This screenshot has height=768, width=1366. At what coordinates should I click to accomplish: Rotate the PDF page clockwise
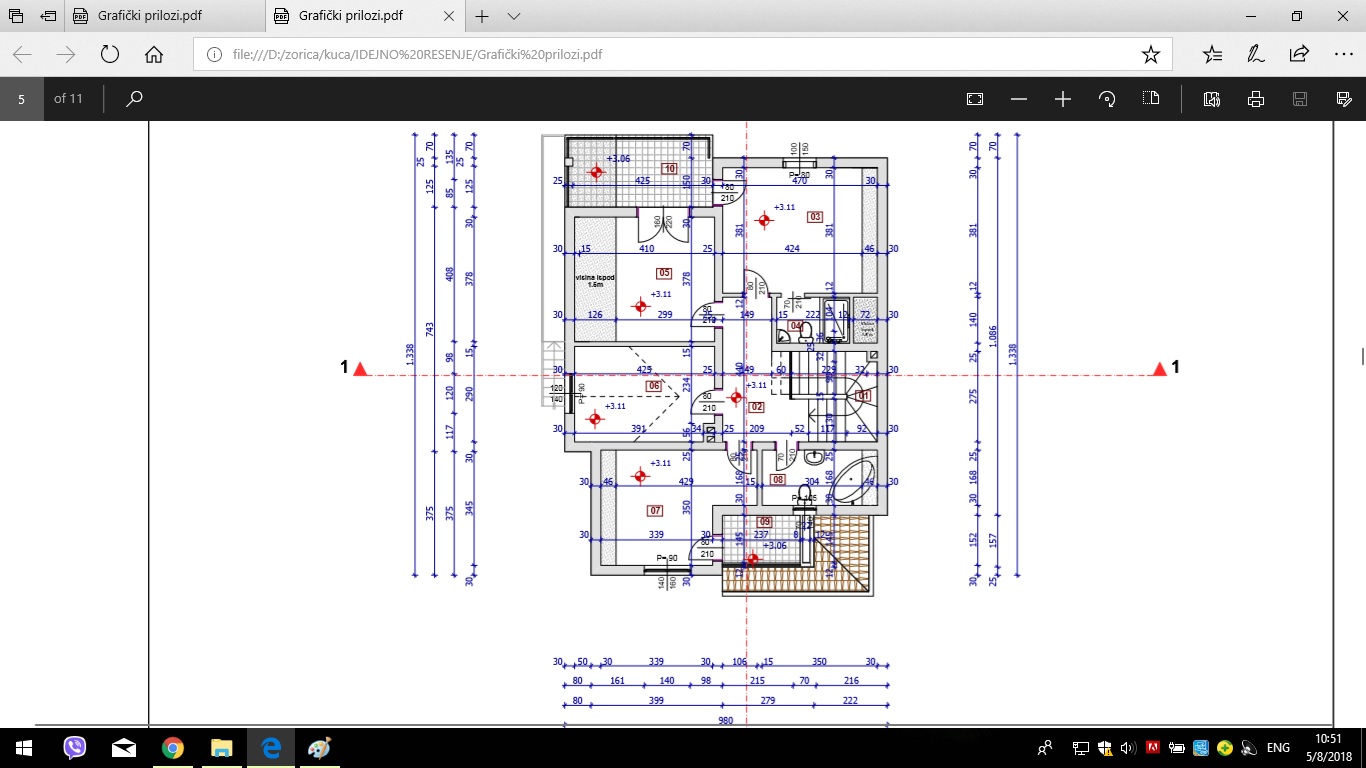click(x=1107, y=99)
